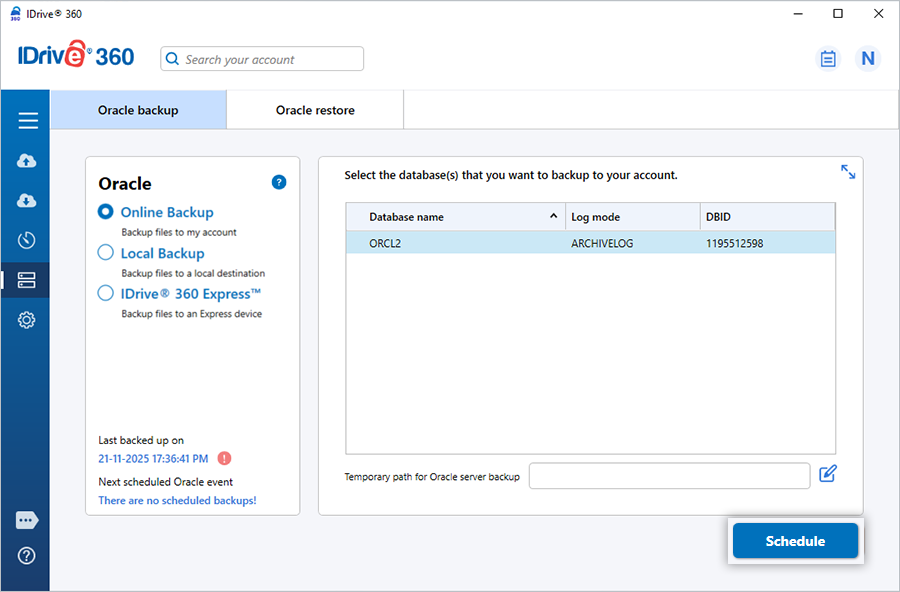This screenshot has width=900, height=592.
Task: Click the cloud backup sidebar icon
Action: [x=27, y=161]
